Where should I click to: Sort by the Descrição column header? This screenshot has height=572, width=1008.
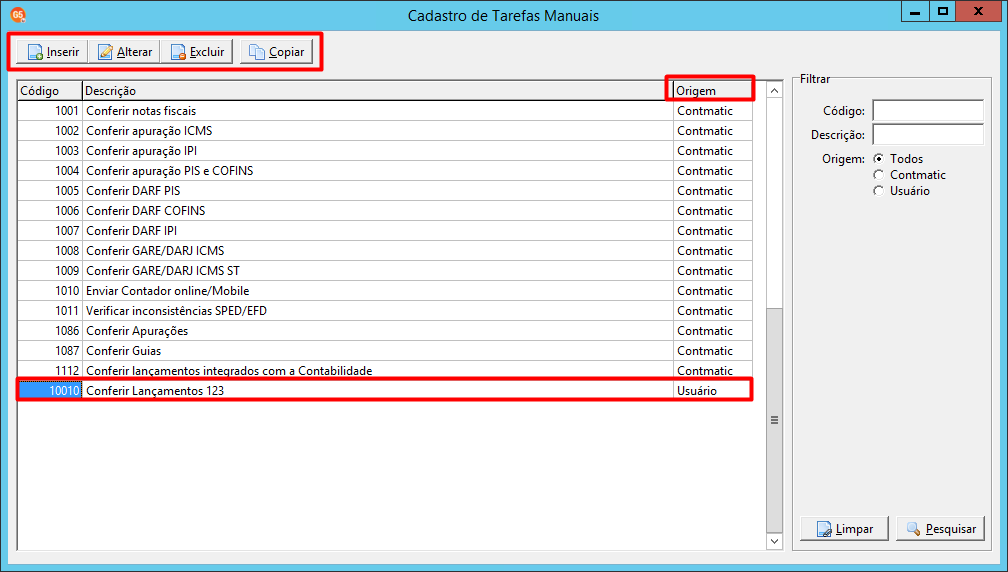(x=378, y=91)
